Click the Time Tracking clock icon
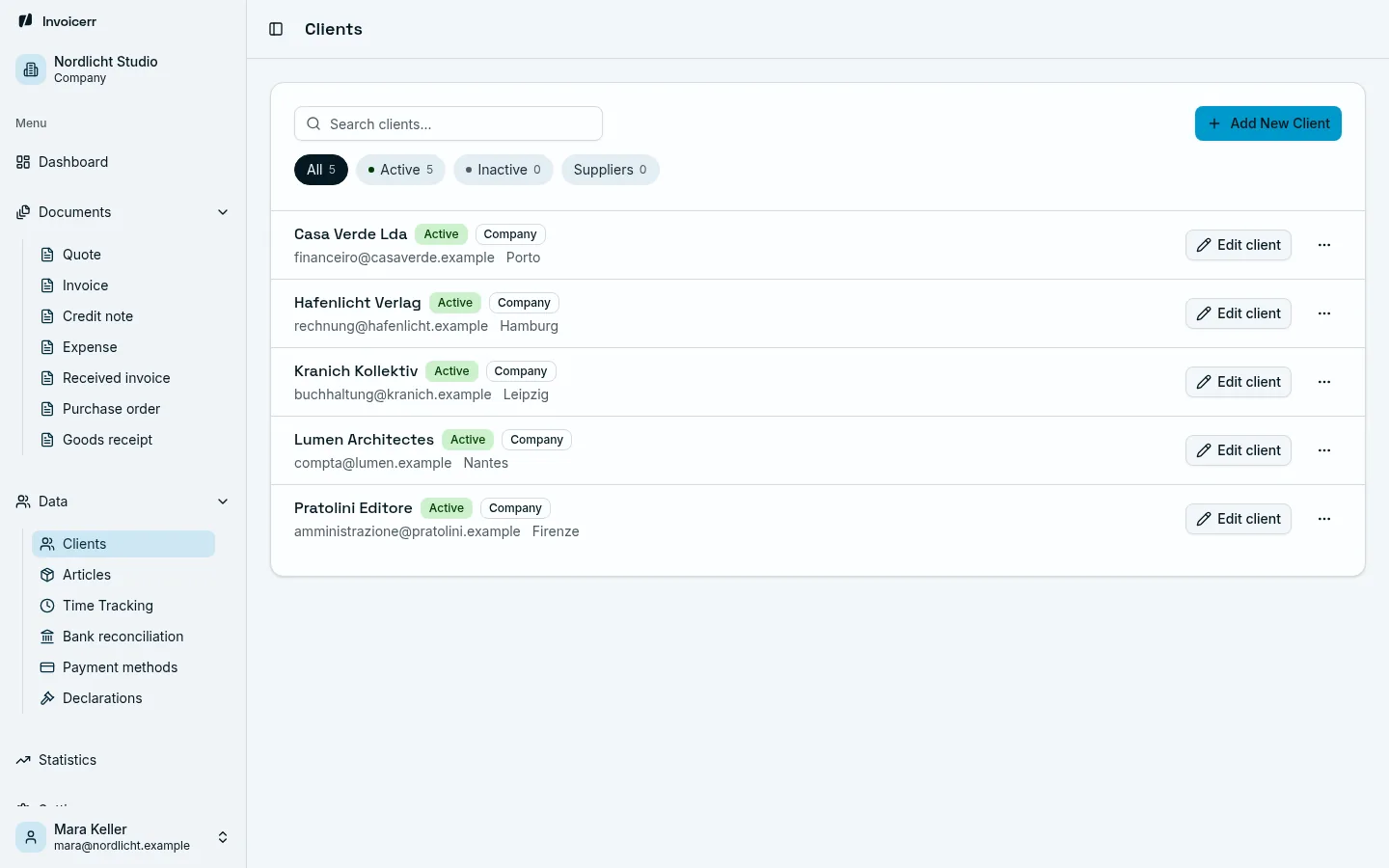This screenshot has width=1389, height=868. point(47,606)
